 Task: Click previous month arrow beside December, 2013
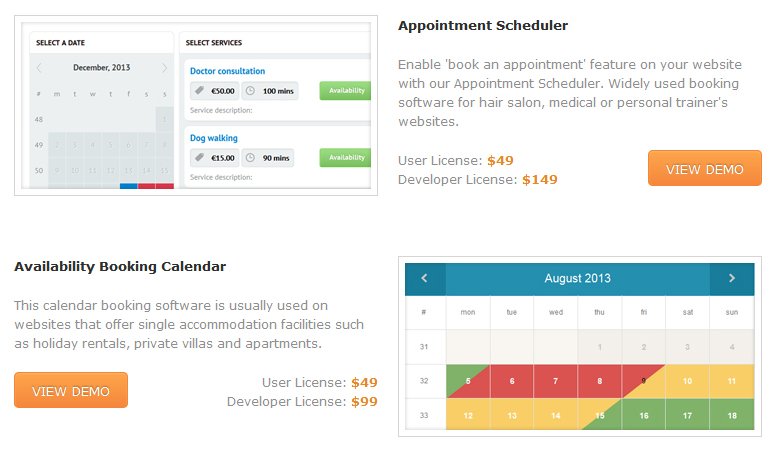pyautogui.click(x=39, y=68)
